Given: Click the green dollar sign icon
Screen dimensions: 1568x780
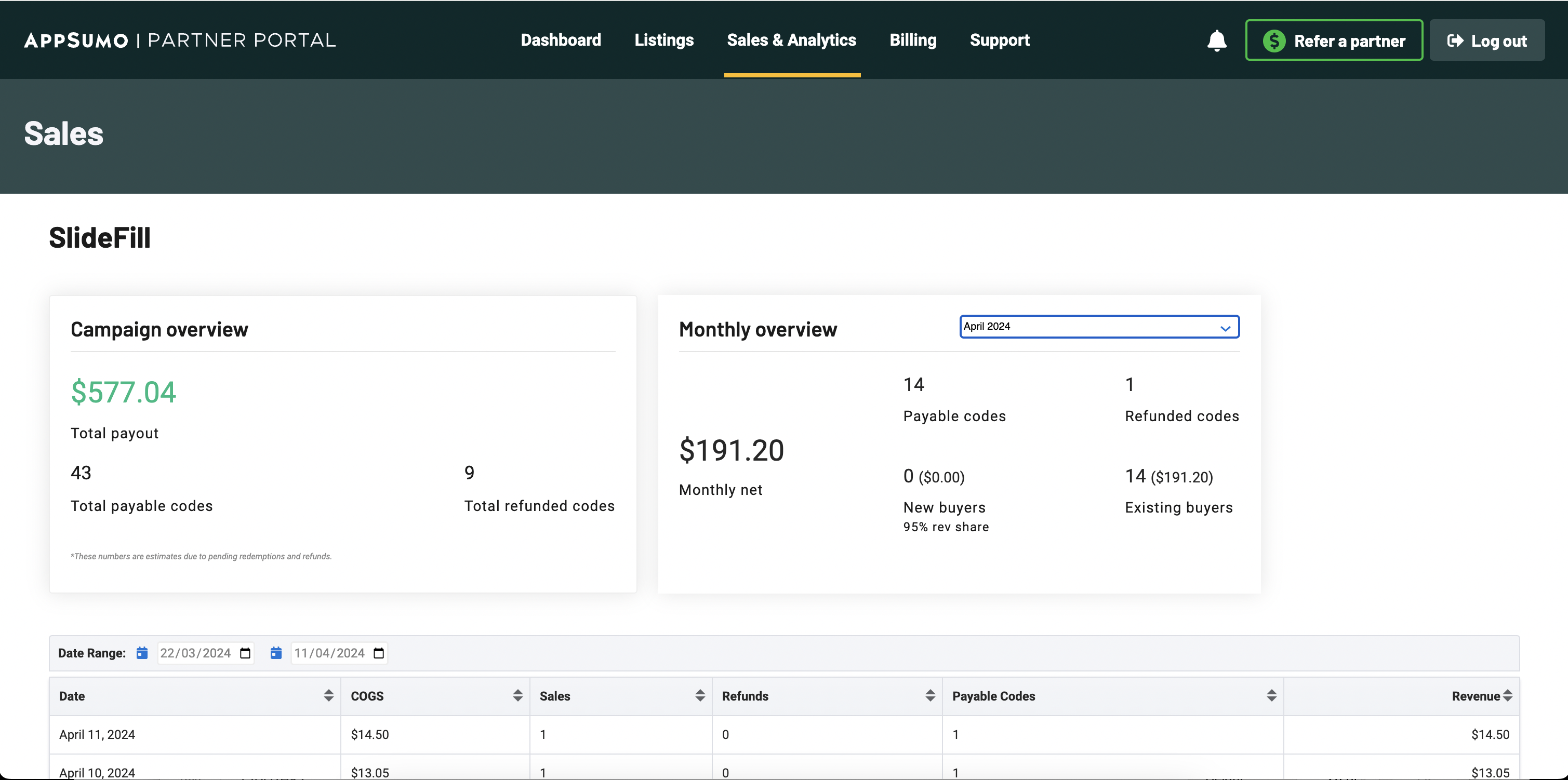Looking at the screenshot, I should tap(1274, 41).
